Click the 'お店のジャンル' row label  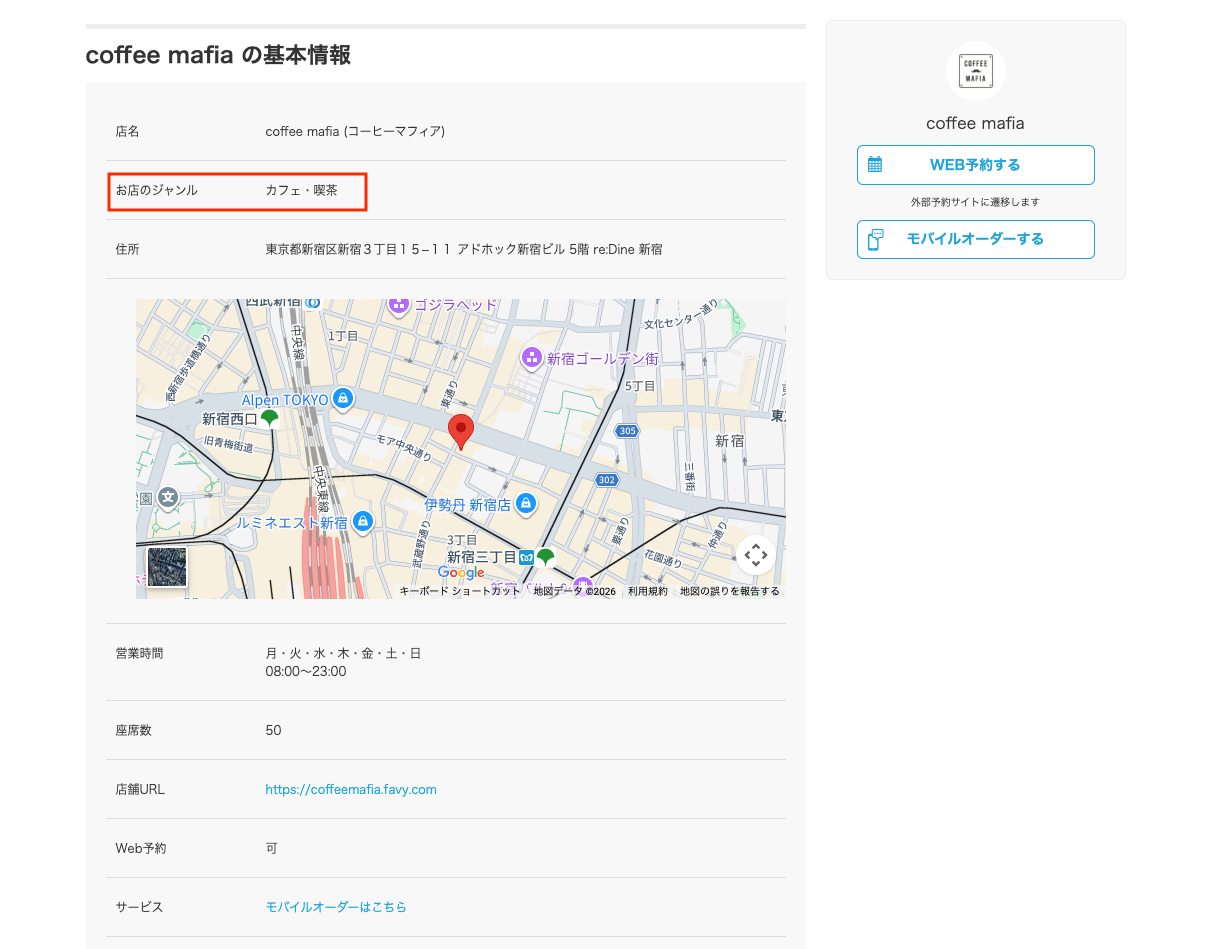pyautogui.click(x=156, y=190)
